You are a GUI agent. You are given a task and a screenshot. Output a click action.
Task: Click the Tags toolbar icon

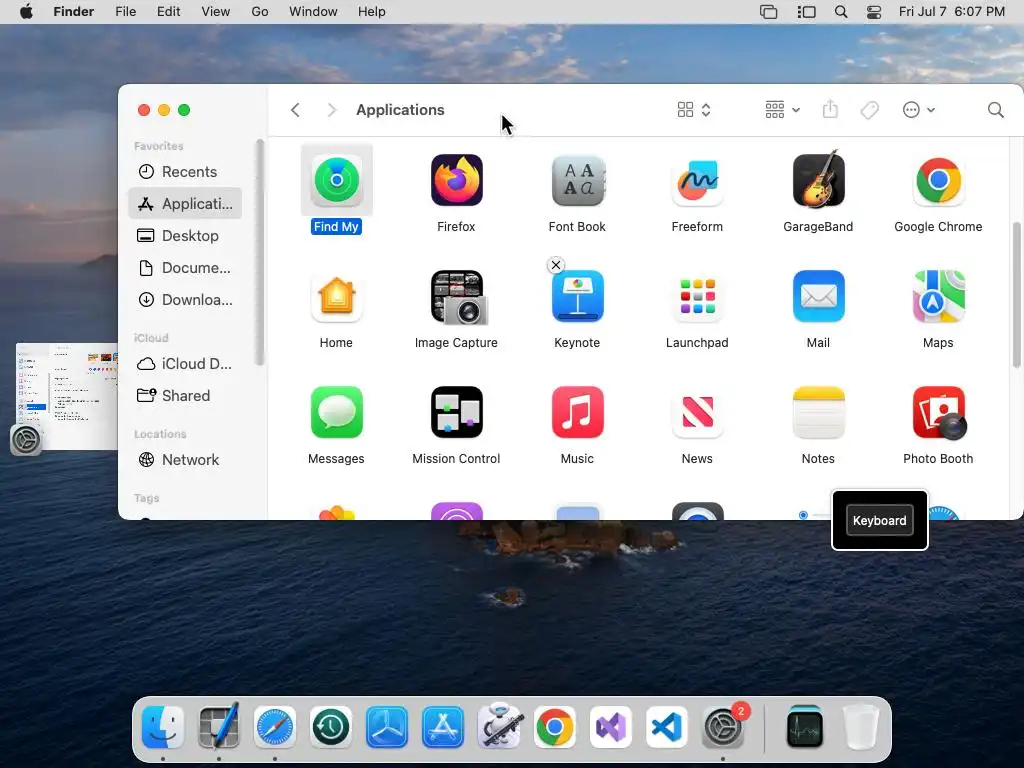869,110
